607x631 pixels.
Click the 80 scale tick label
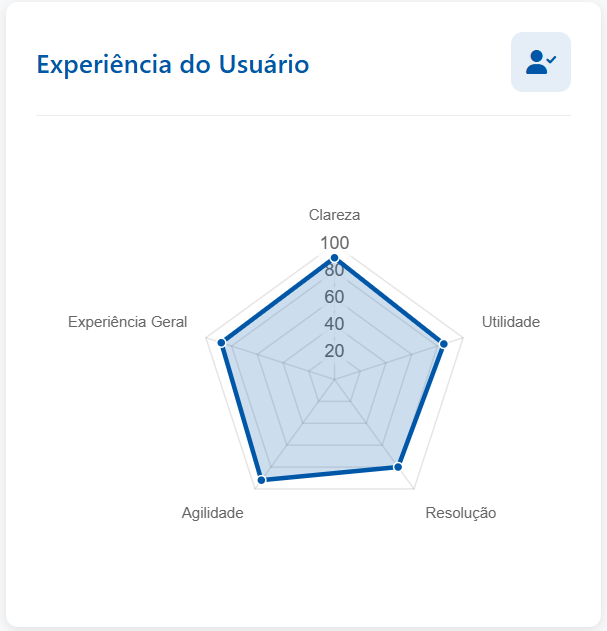point(334,270)
